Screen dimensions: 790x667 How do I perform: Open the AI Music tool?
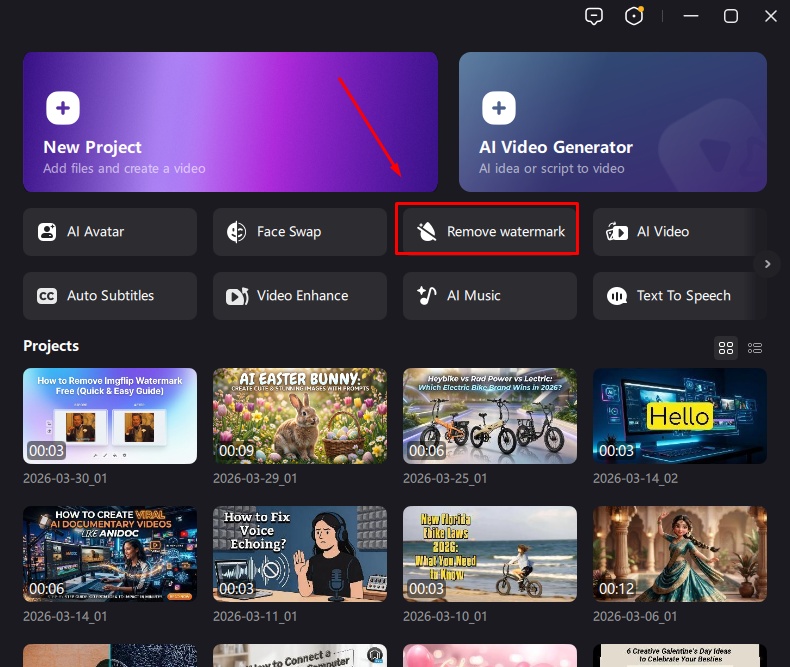[490, 296]
